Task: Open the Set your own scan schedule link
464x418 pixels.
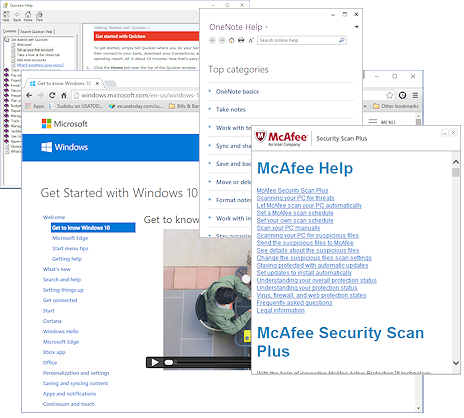Action: point(295,220)
